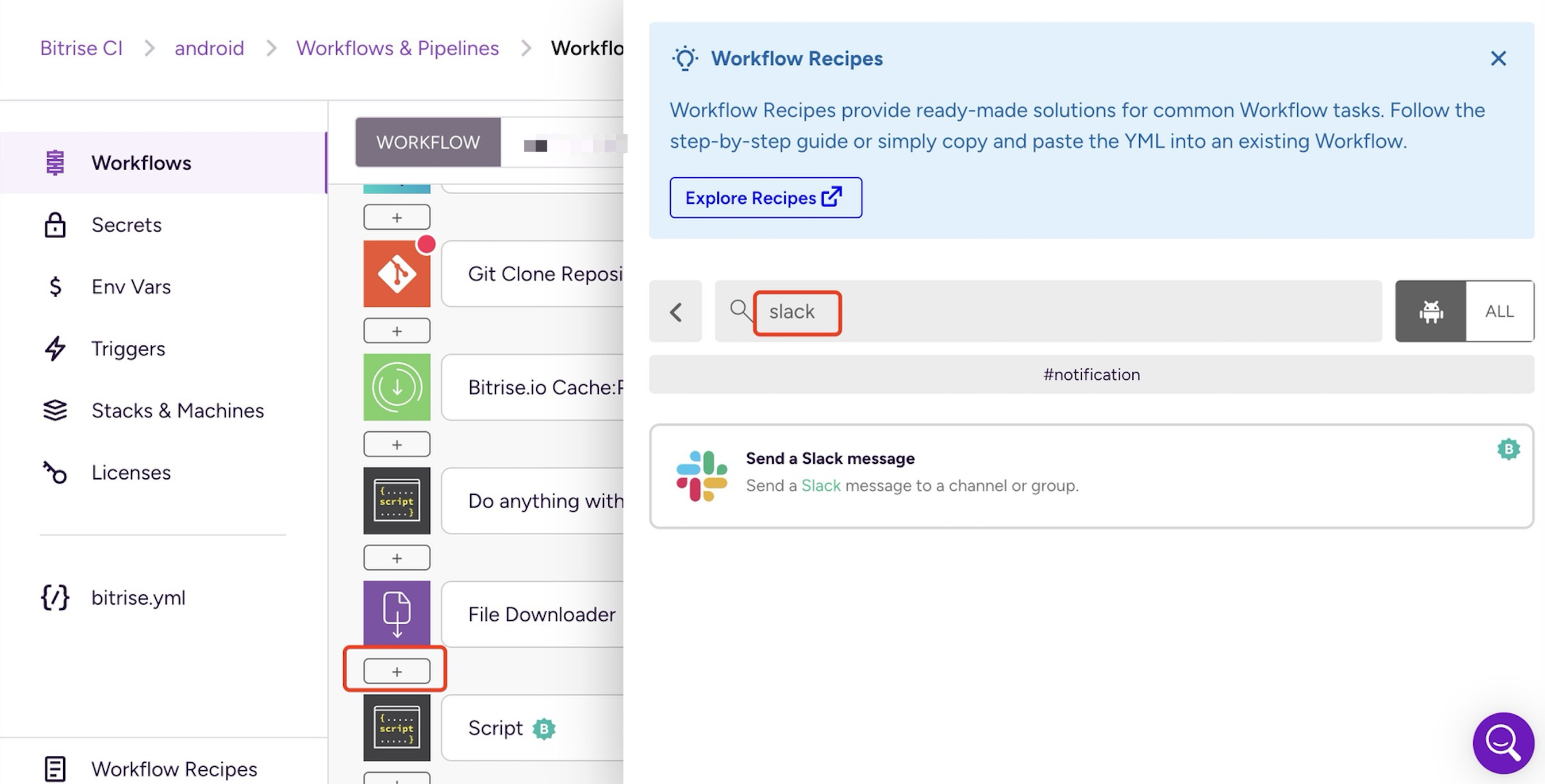Open the Do anything with script card
Viewport: 1545px width, 784px height.
tap(533, 500)
